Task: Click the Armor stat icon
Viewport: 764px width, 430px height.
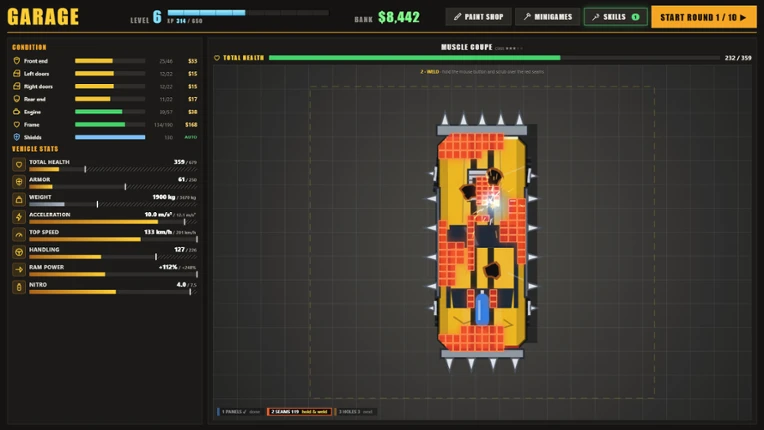Action: (19, 182)
